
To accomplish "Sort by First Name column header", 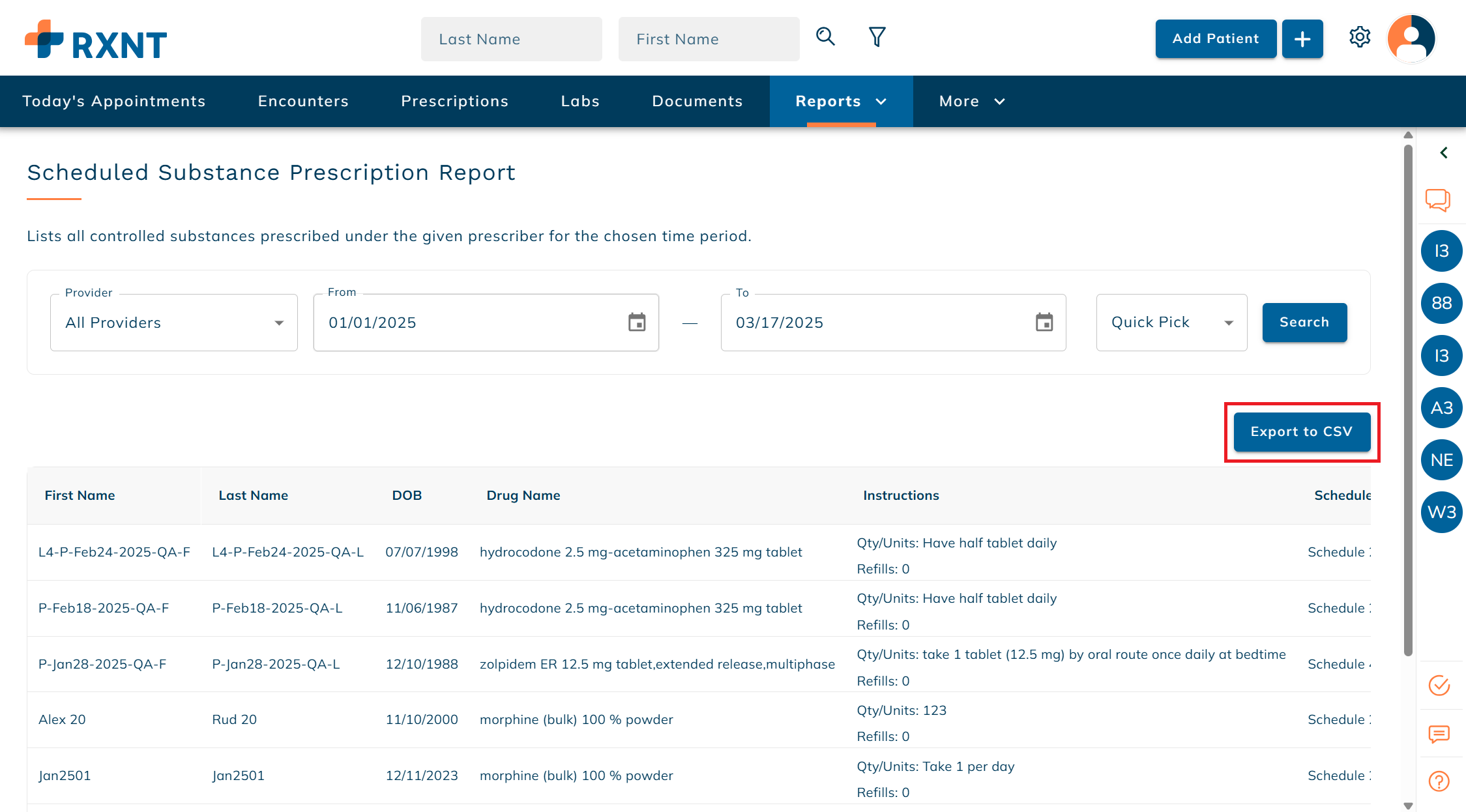I will tap(80, 495).
